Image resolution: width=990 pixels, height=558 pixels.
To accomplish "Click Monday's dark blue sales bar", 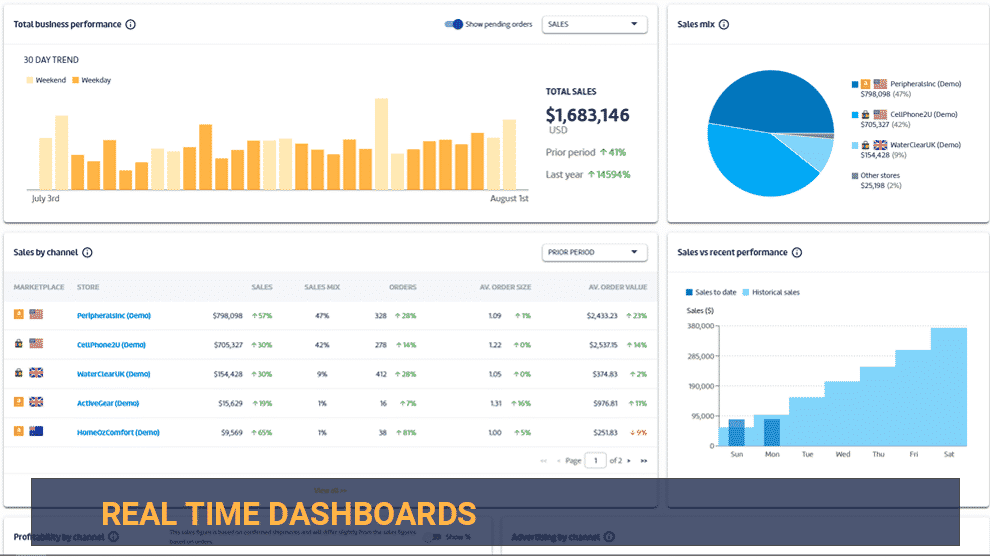I will pyautogui.click(x=772, y=432).
